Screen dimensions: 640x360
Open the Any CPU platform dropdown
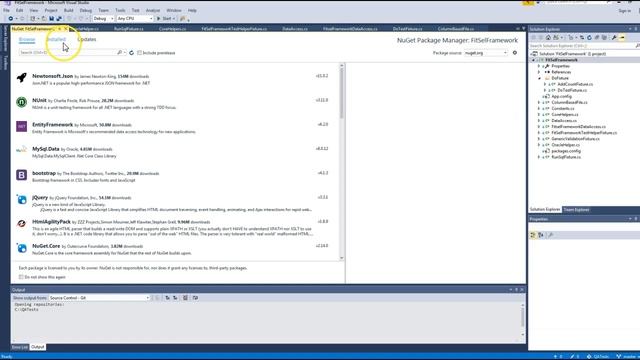(135, 18)
